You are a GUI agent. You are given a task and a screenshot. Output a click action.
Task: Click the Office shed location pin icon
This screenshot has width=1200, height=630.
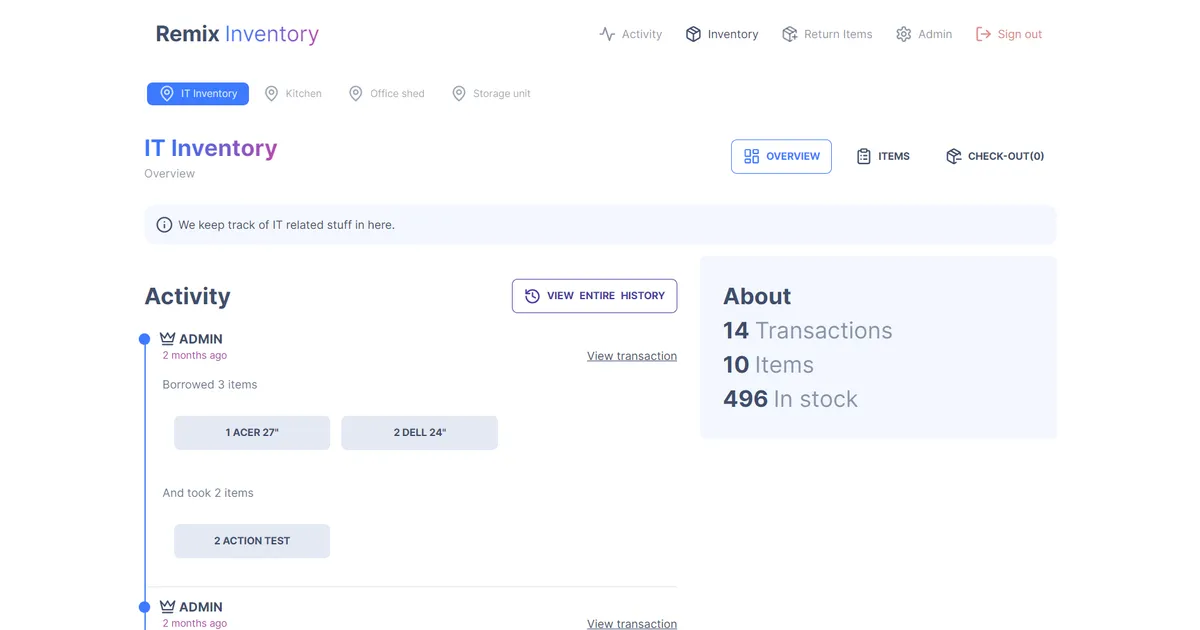(x=355, y=93)
